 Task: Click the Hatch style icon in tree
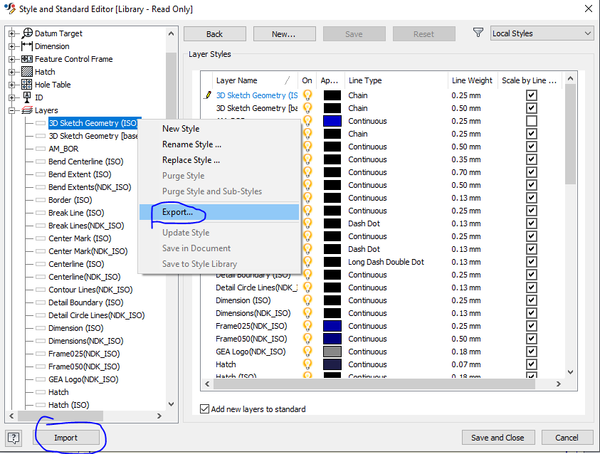pos(27,72)
